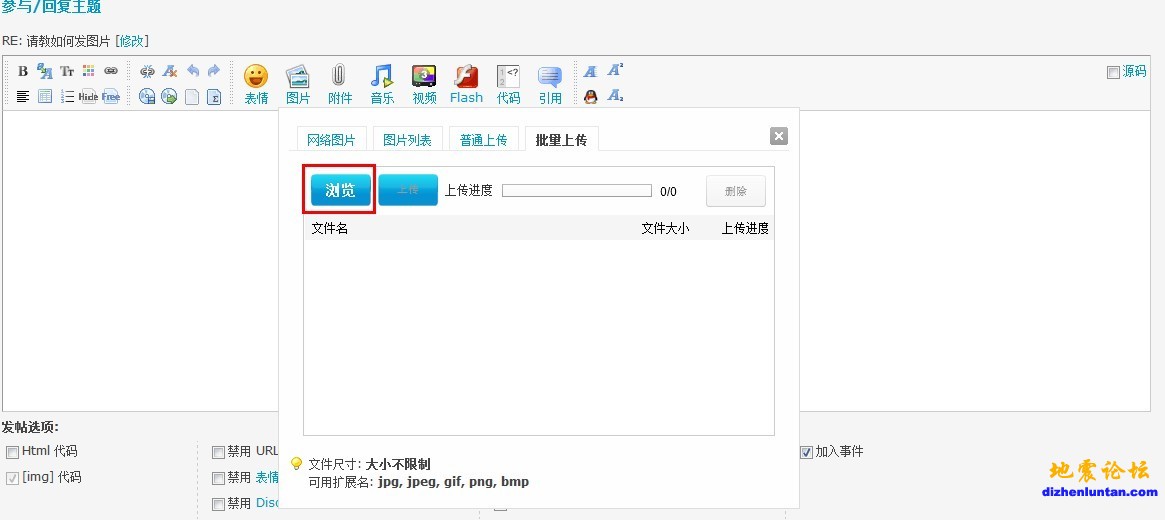Click inside the empty file list area

click(x=539, y=337)
